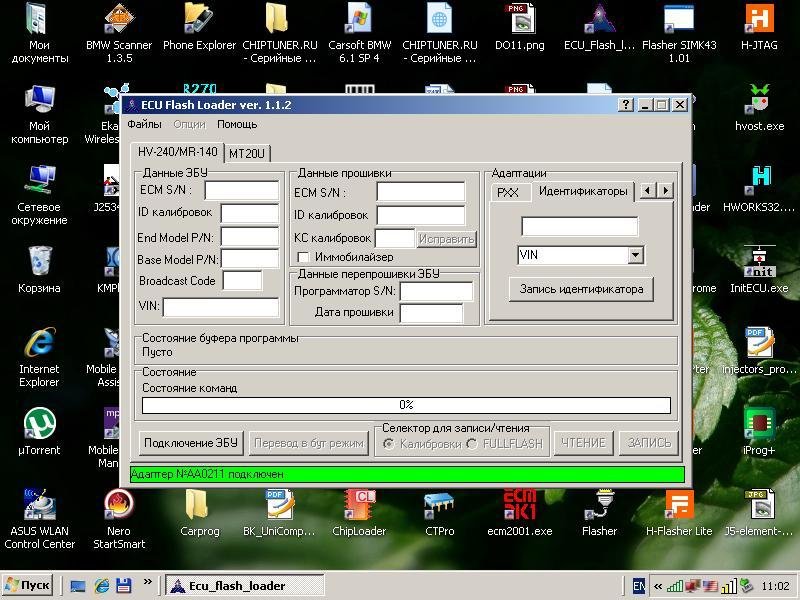
Task: Launch ChipLoader desktop icon
Action: [x=359, y=503]
